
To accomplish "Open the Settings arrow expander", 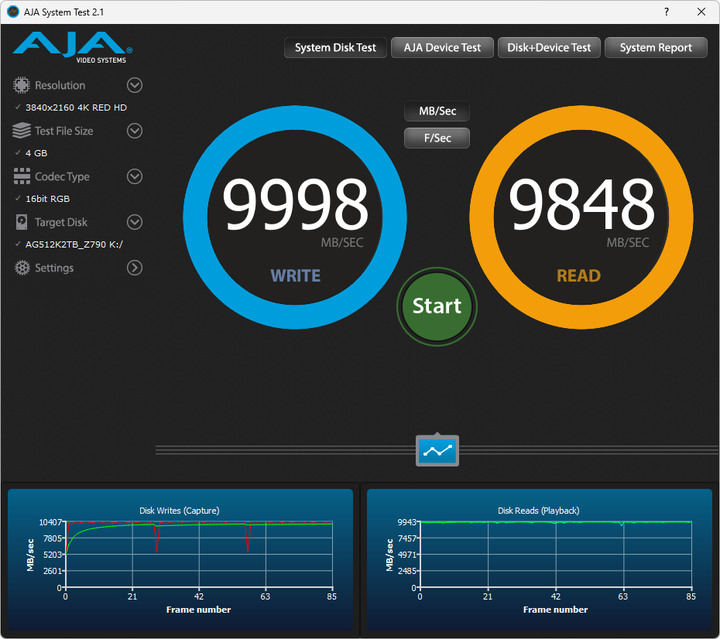I will pyautogui.click(x=135, y=268).
